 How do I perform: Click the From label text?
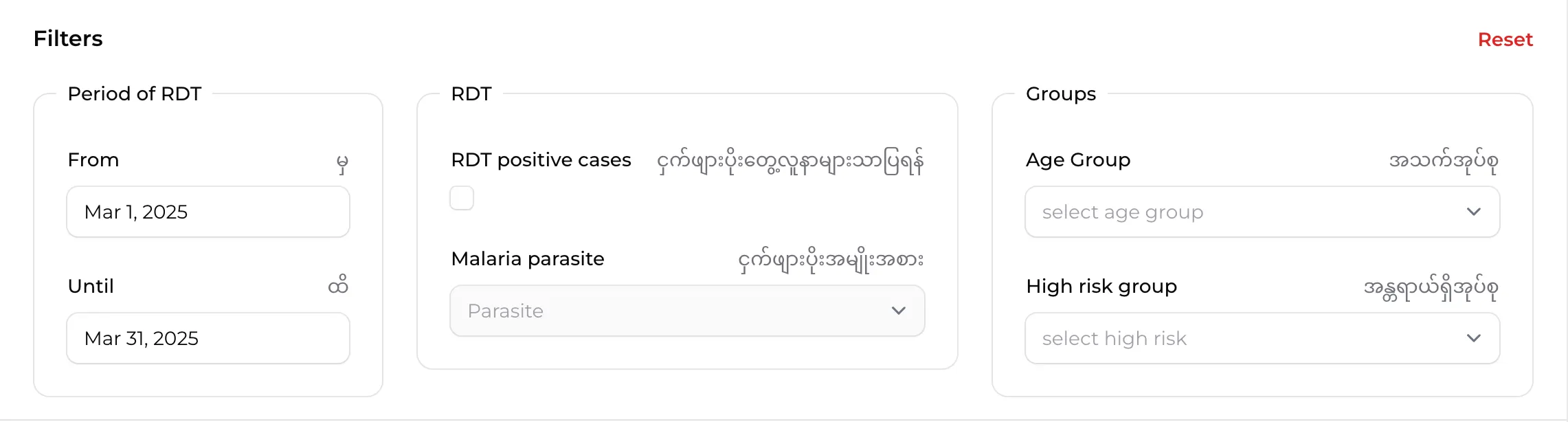coord(93,160)
